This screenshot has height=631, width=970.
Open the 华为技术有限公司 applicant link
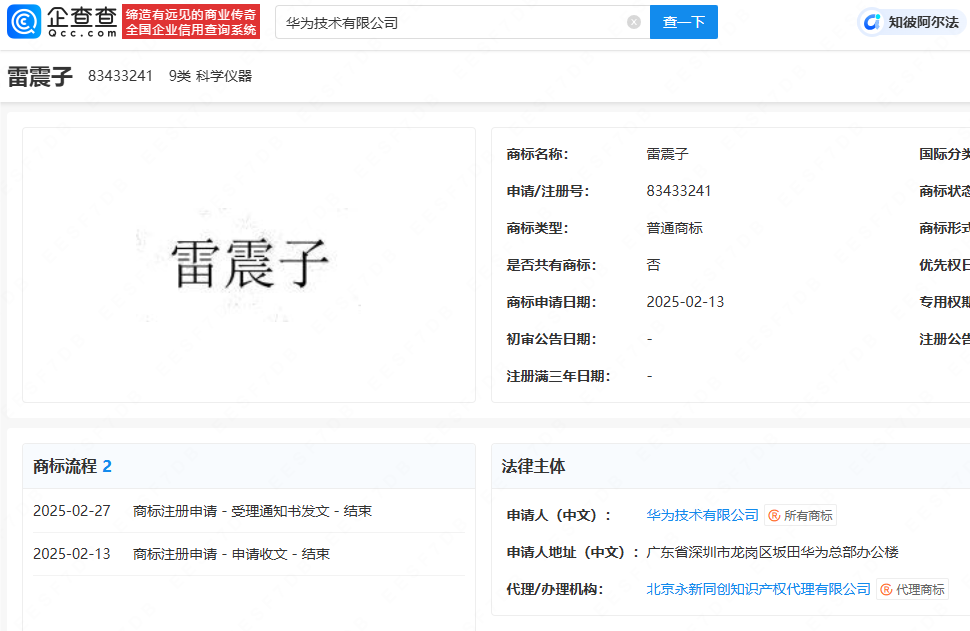pos(702,515)
